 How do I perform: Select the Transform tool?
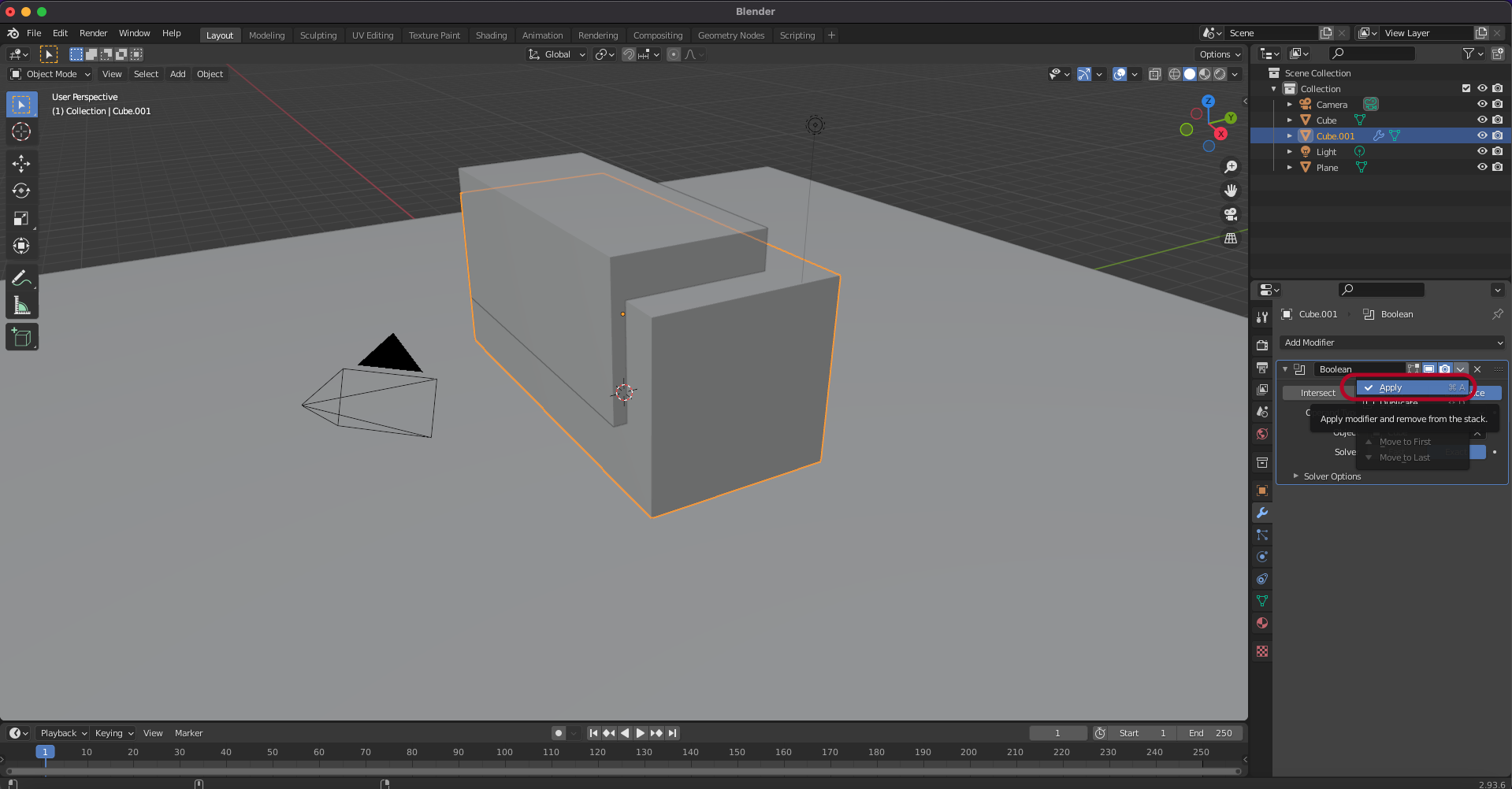coord(21,246)
